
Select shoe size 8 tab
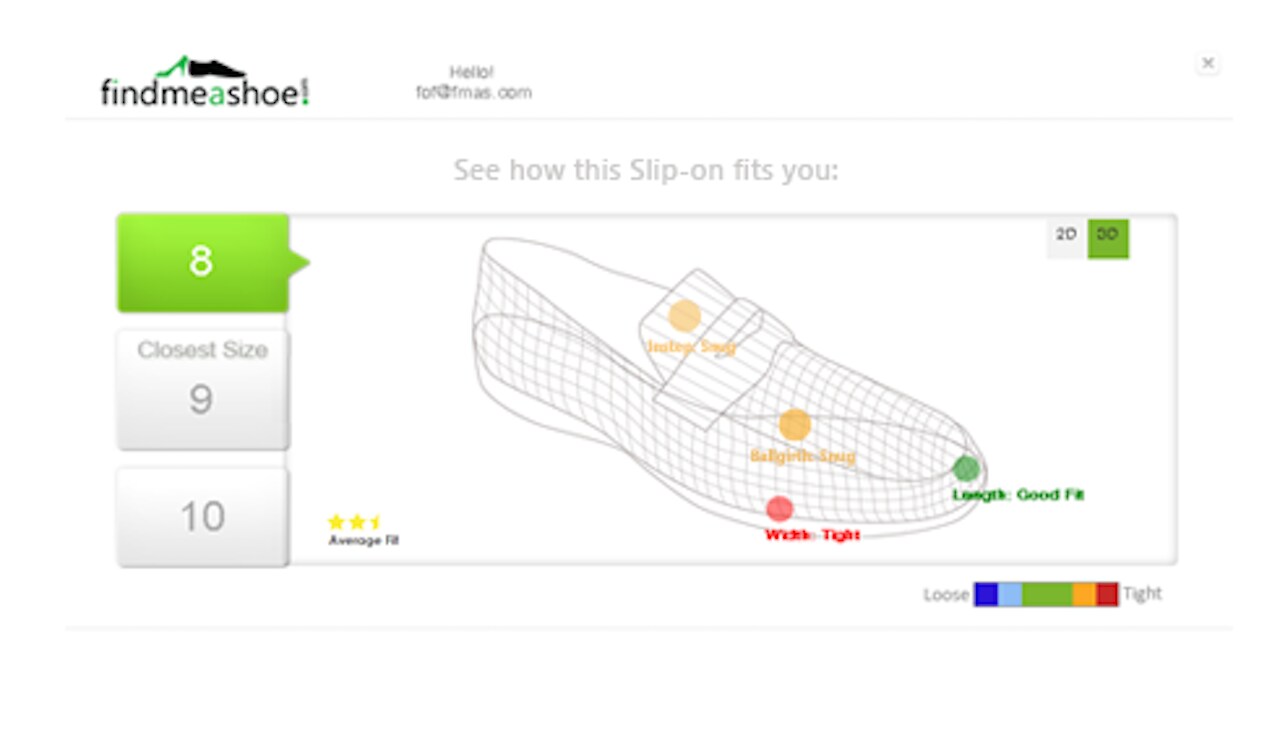pos(202,262)
